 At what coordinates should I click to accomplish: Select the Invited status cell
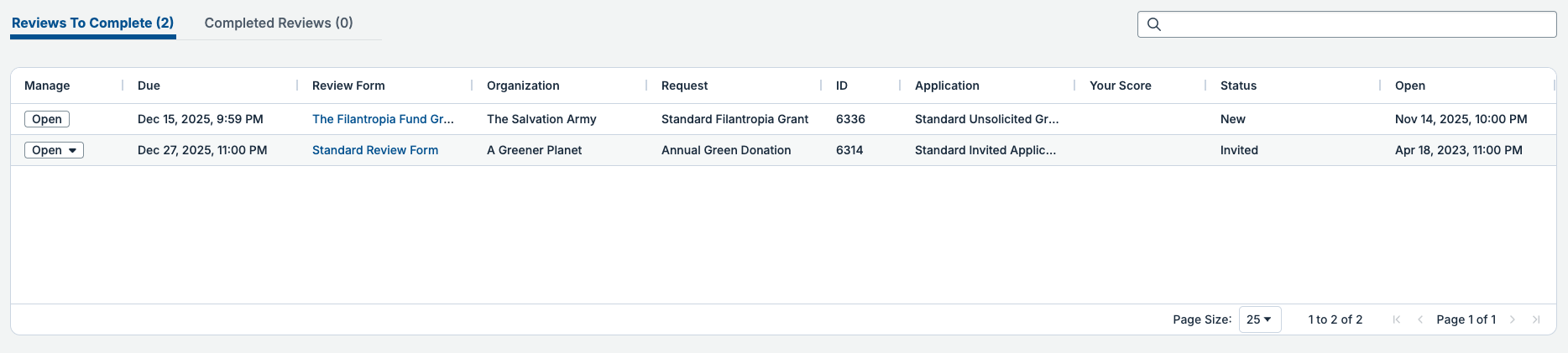click(x=1239, y=150)
